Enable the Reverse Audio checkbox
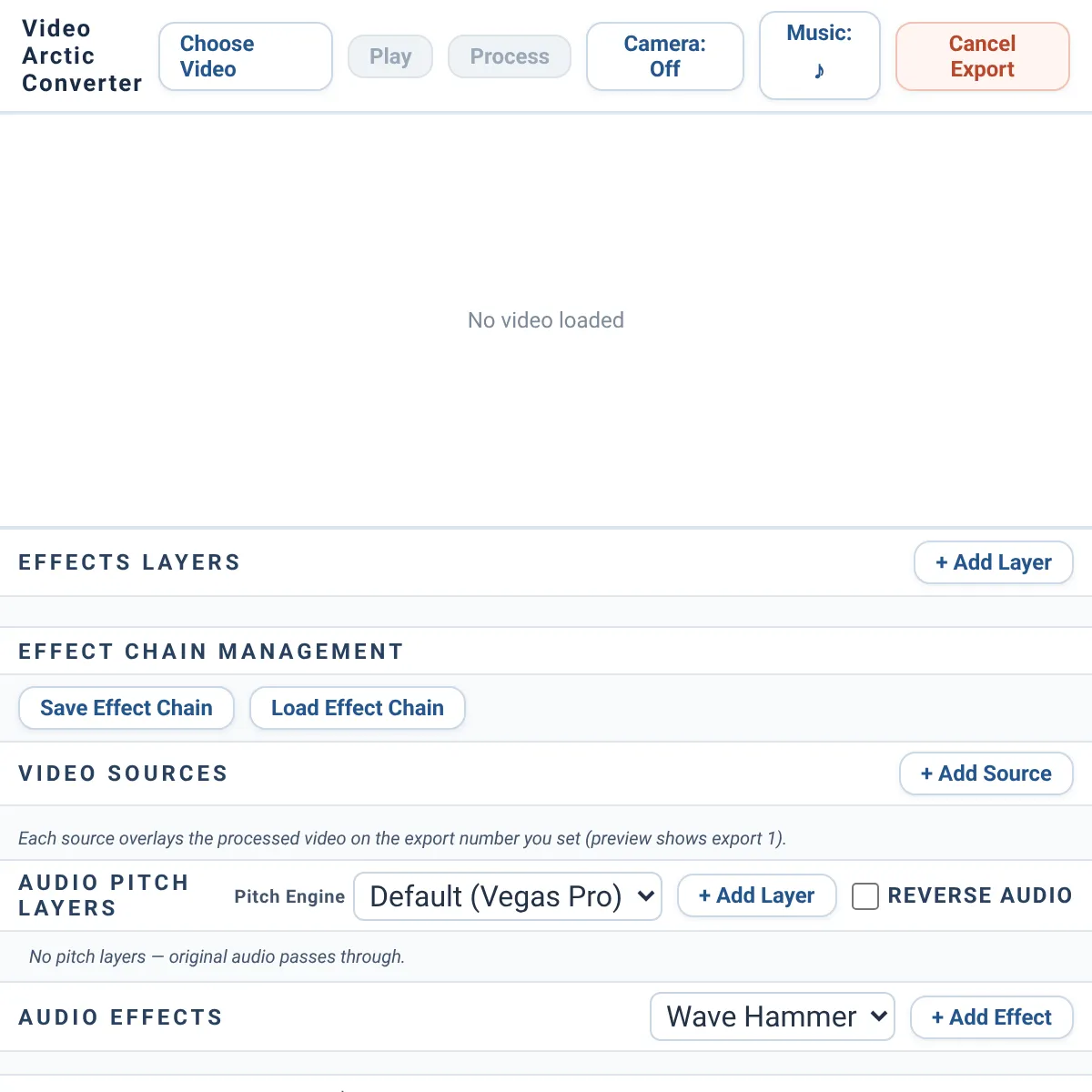1092x1092 pixels. tap(865, 896)
